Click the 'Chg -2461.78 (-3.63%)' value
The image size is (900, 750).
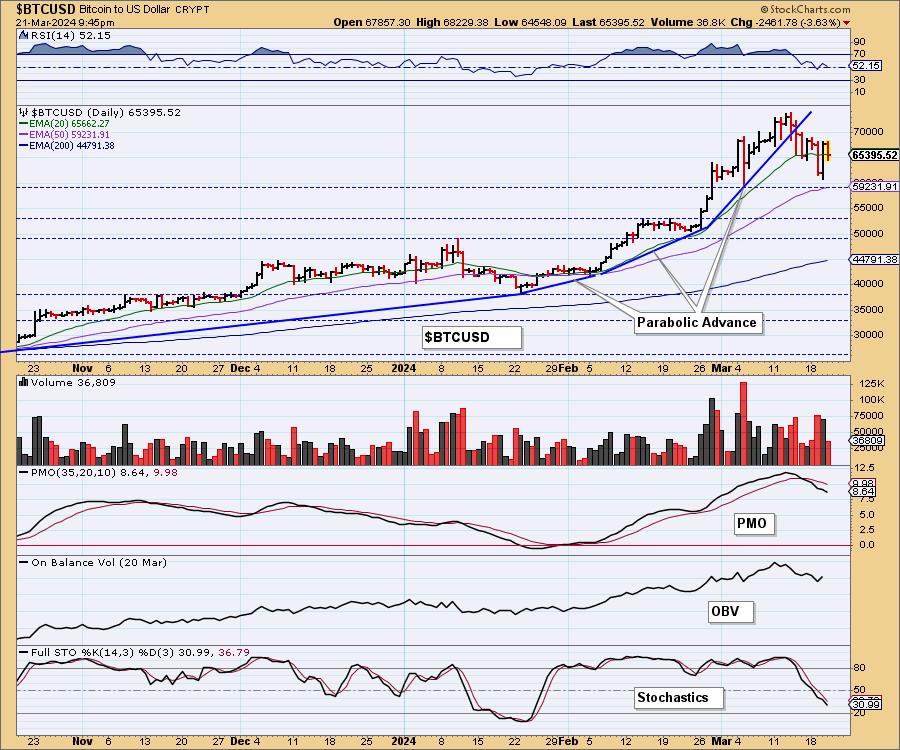point(785,22)
